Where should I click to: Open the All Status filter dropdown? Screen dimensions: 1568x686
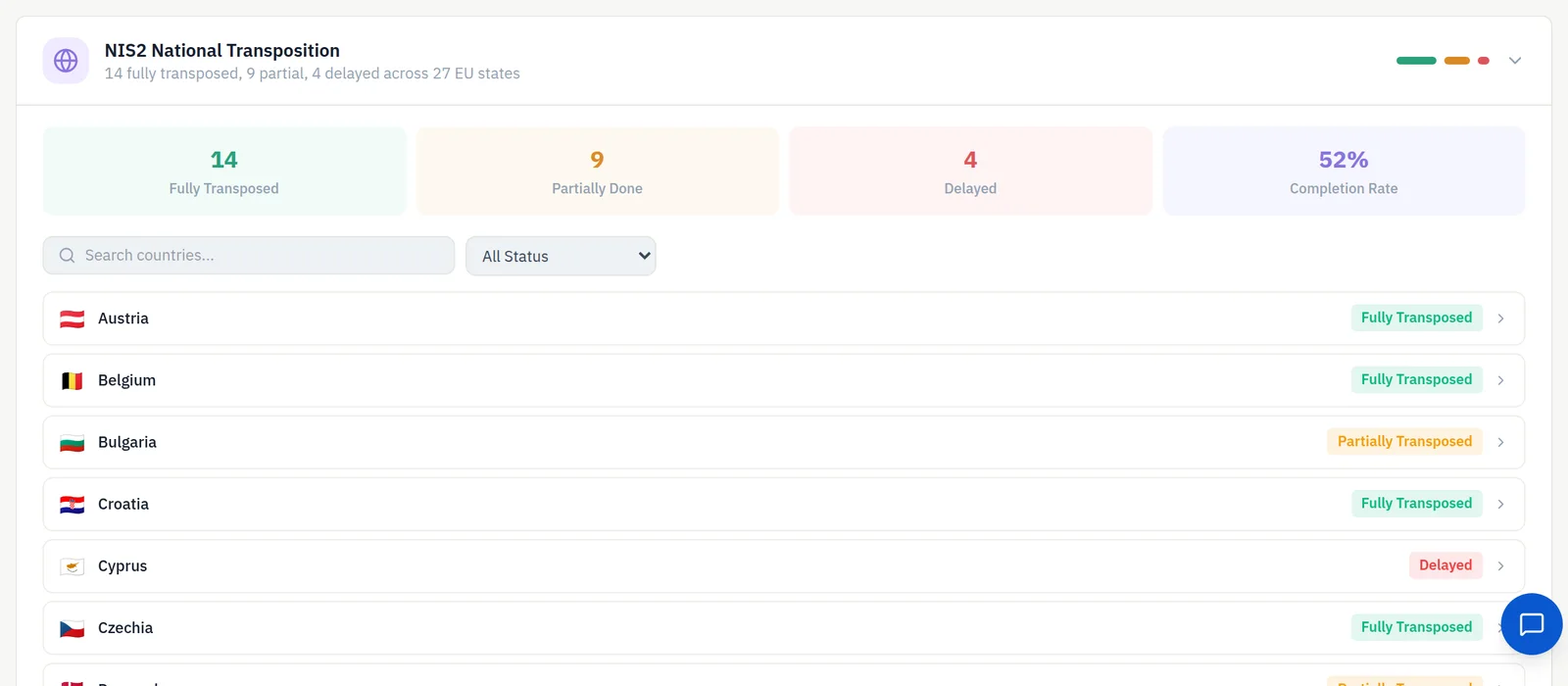click(561, 256)
